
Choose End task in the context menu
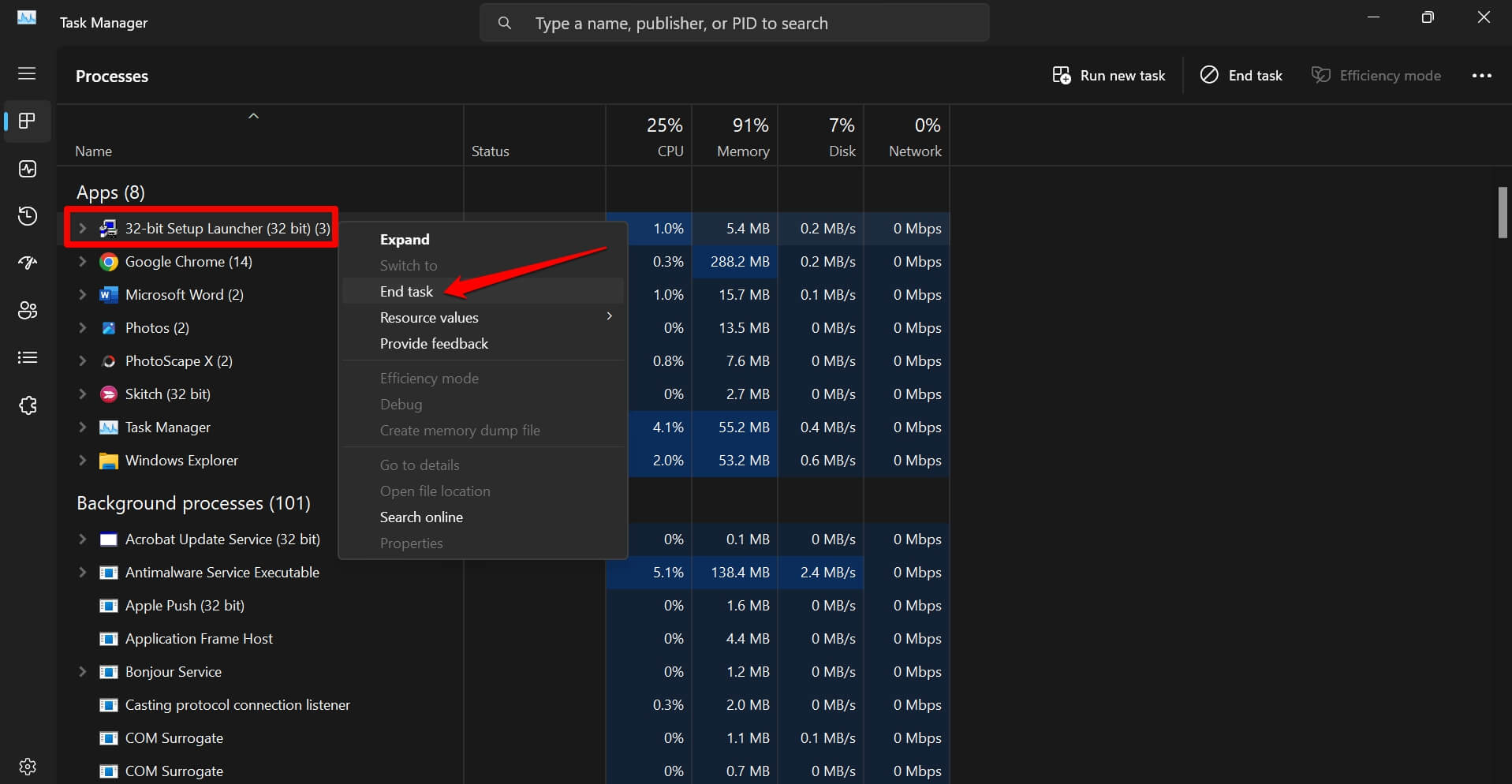coord(483,292)
